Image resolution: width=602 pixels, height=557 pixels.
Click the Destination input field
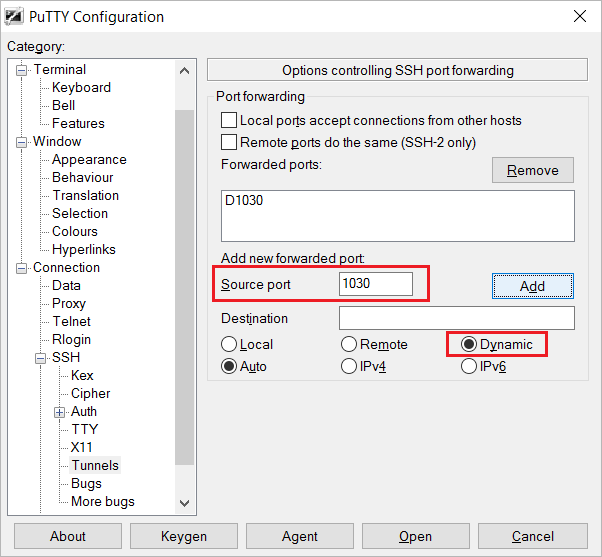(x=456, y=318)
